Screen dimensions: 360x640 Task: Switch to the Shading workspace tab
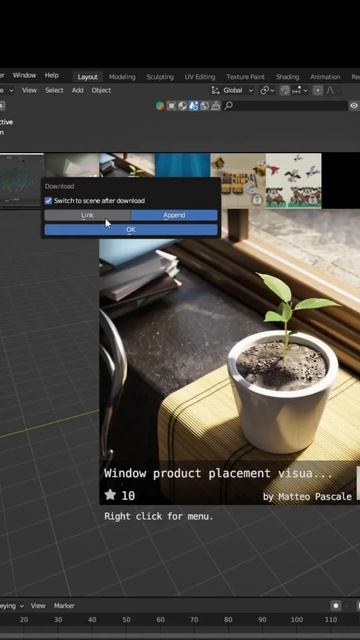(x=287, y=77)
